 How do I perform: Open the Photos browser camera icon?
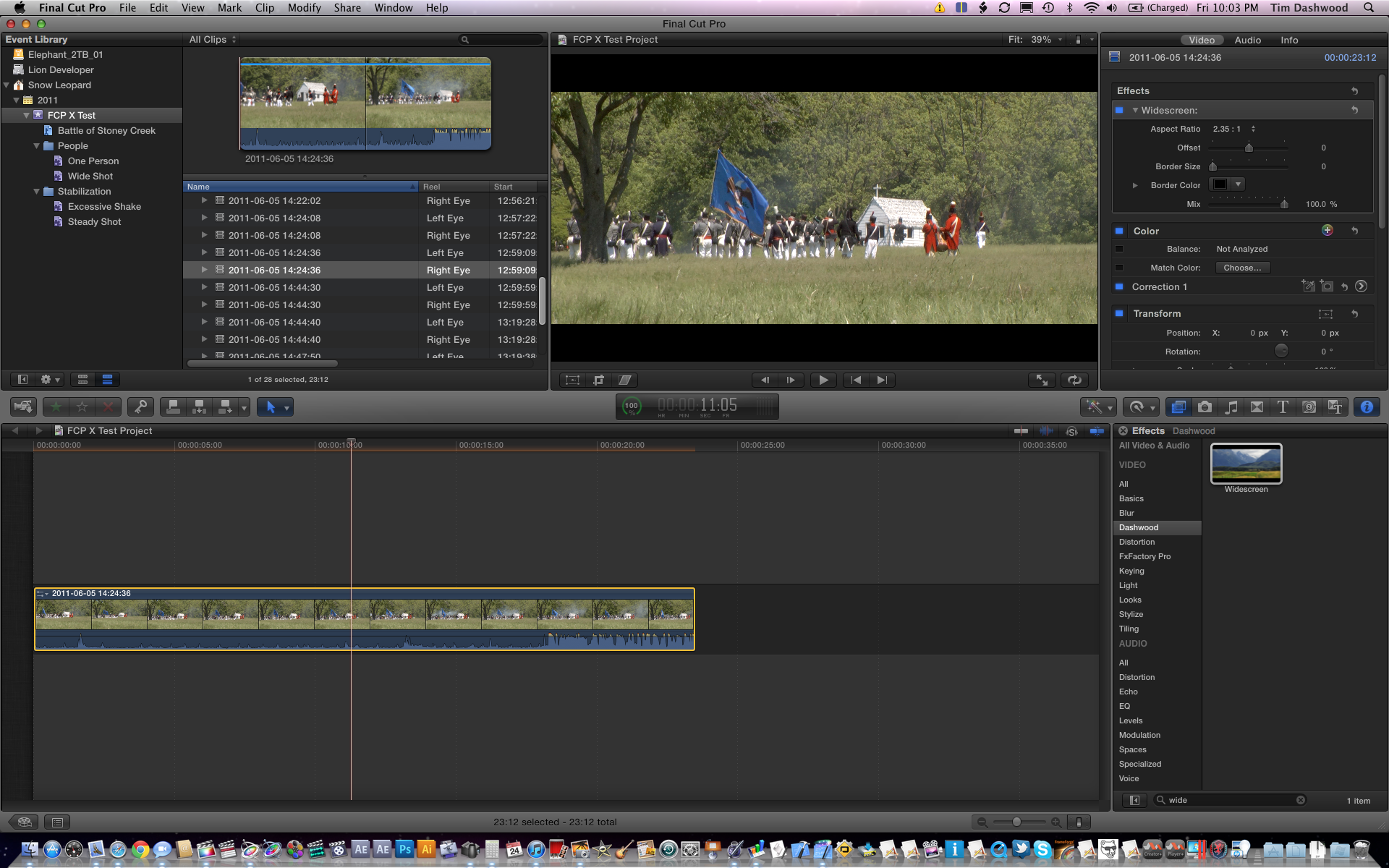click(1205, 407)
